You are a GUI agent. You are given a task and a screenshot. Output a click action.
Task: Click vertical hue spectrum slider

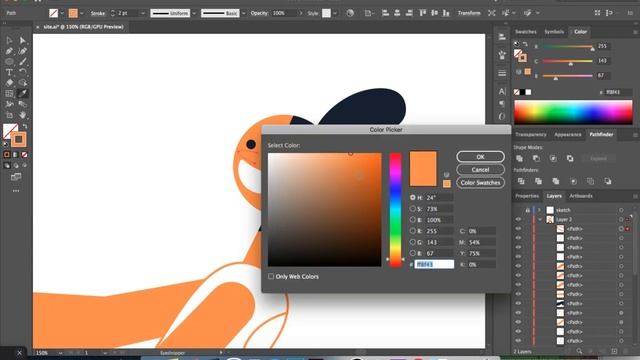[x=395, y=210]
